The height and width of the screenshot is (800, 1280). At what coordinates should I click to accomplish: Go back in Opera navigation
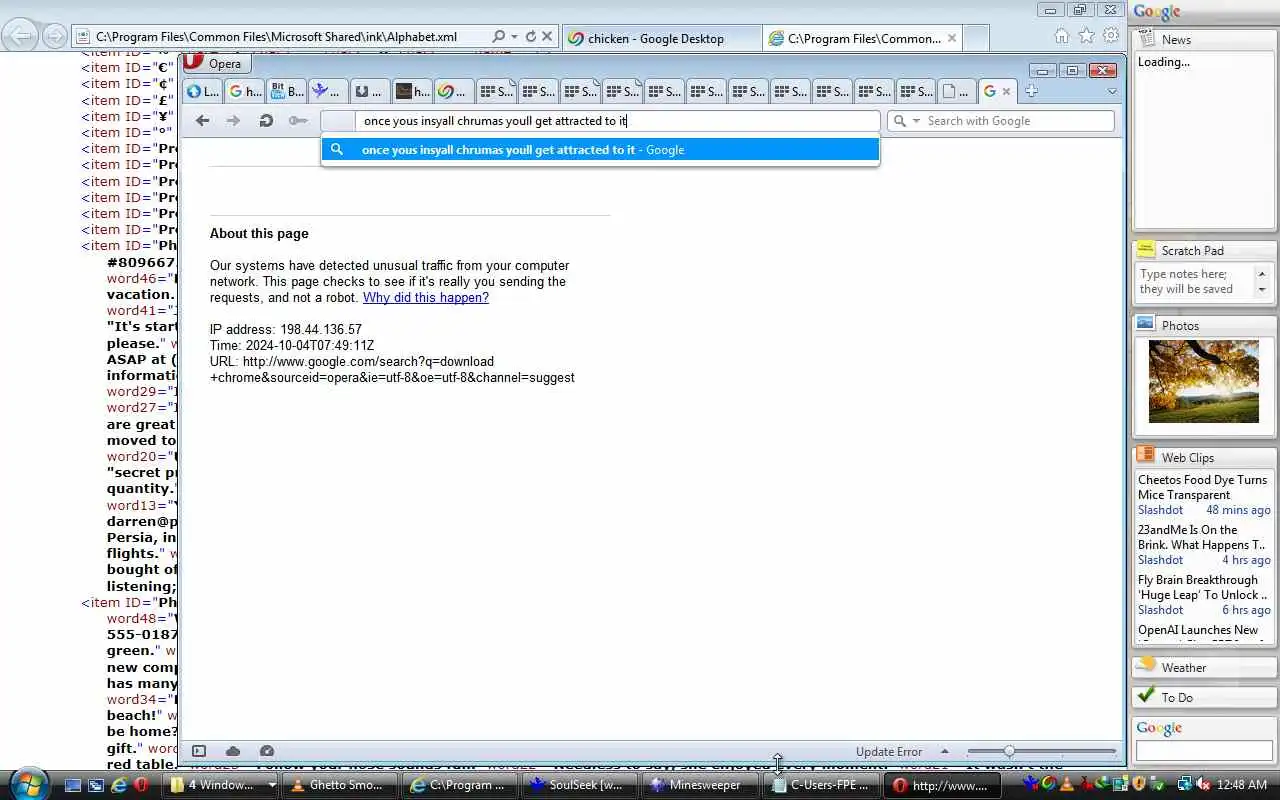click(x=203, y=121)
